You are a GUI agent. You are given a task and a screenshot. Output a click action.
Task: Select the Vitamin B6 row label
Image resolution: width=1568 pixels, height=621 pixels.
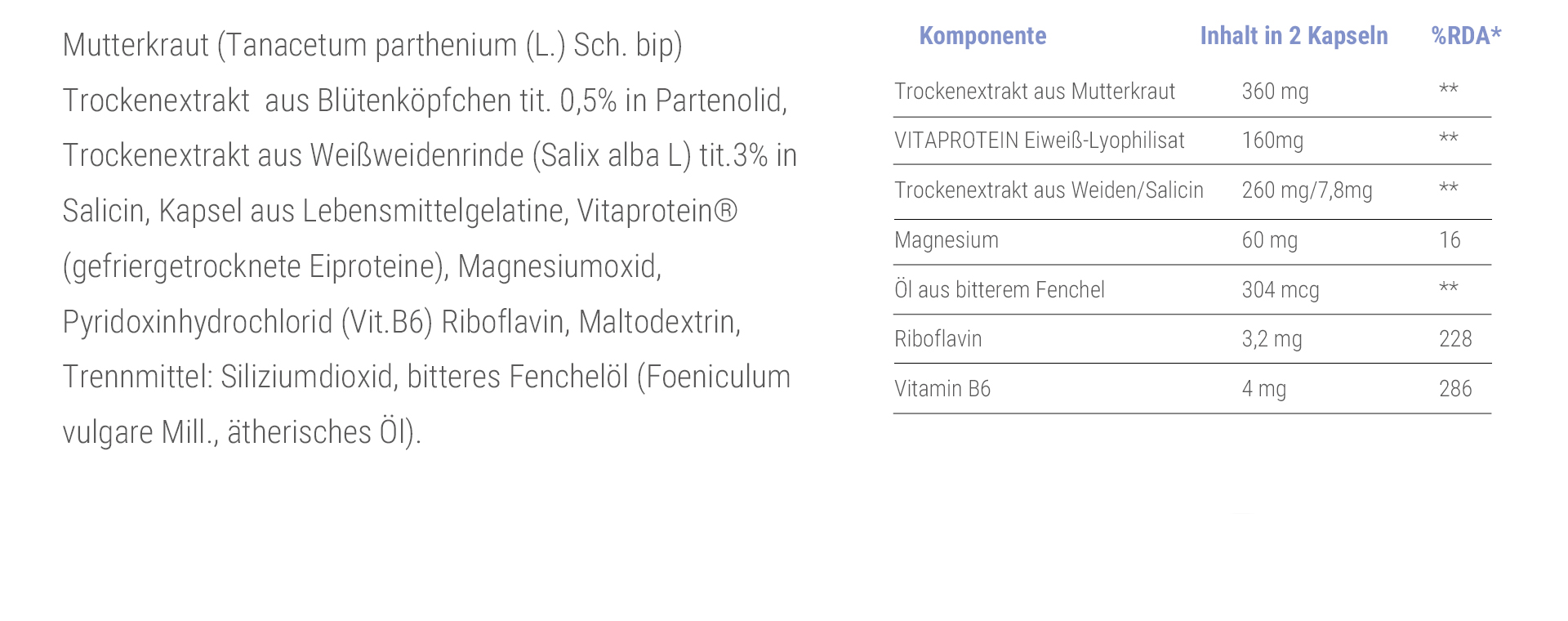pyautogui.click(x=942, y=389)
